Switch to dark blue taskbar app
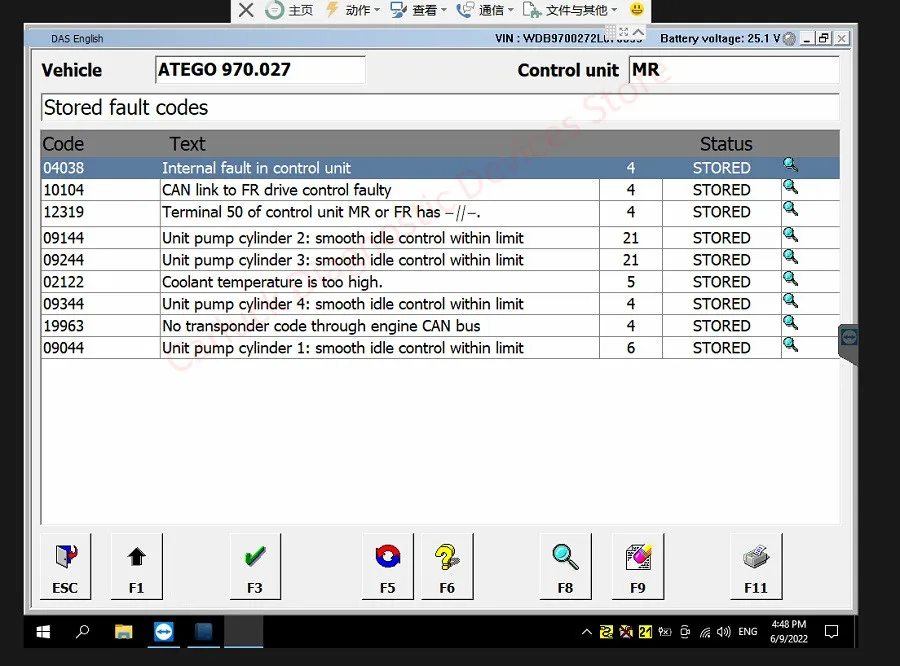This screenshot has width=900, height=666. pos(203,632)
